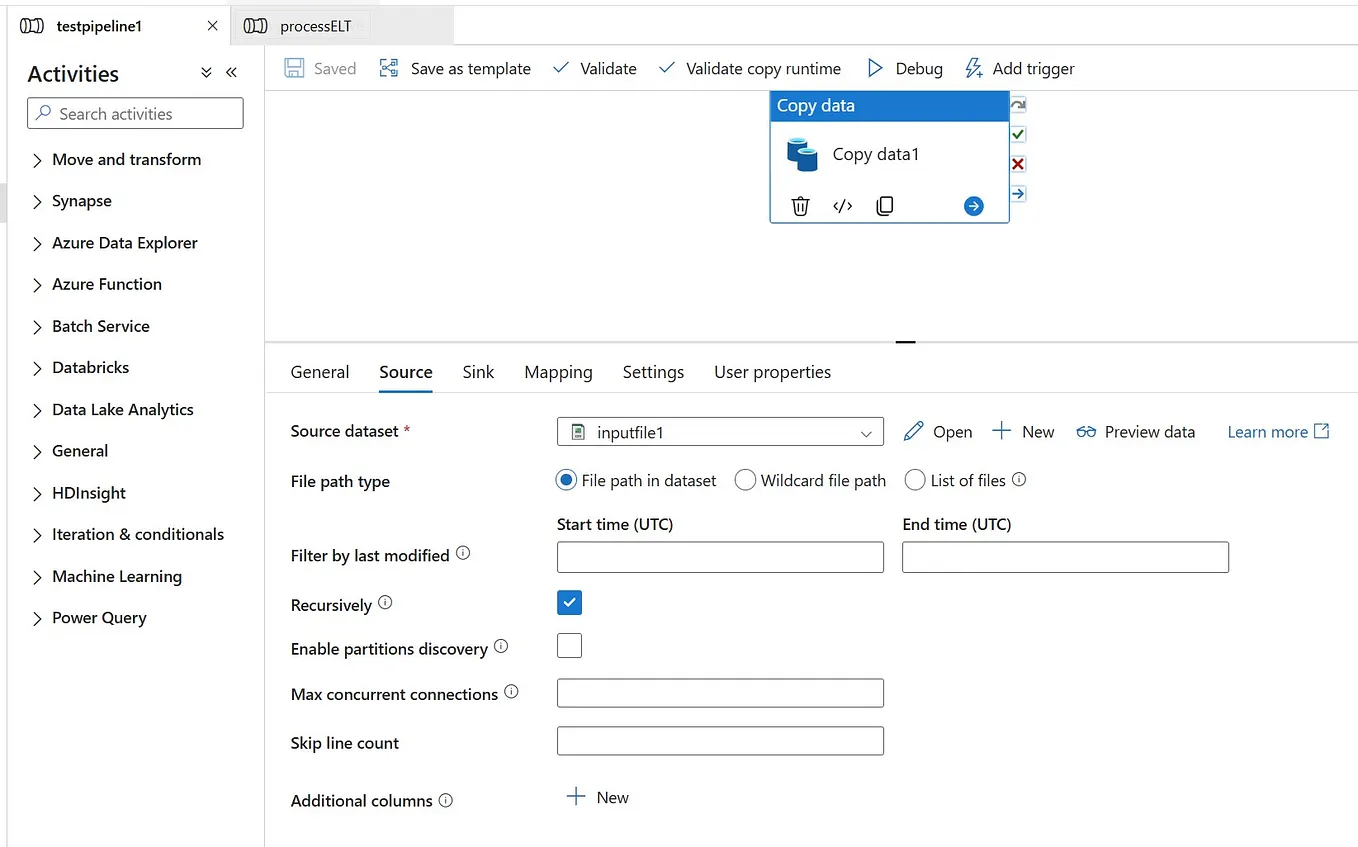Click the Save as template icon

[389, 68]
